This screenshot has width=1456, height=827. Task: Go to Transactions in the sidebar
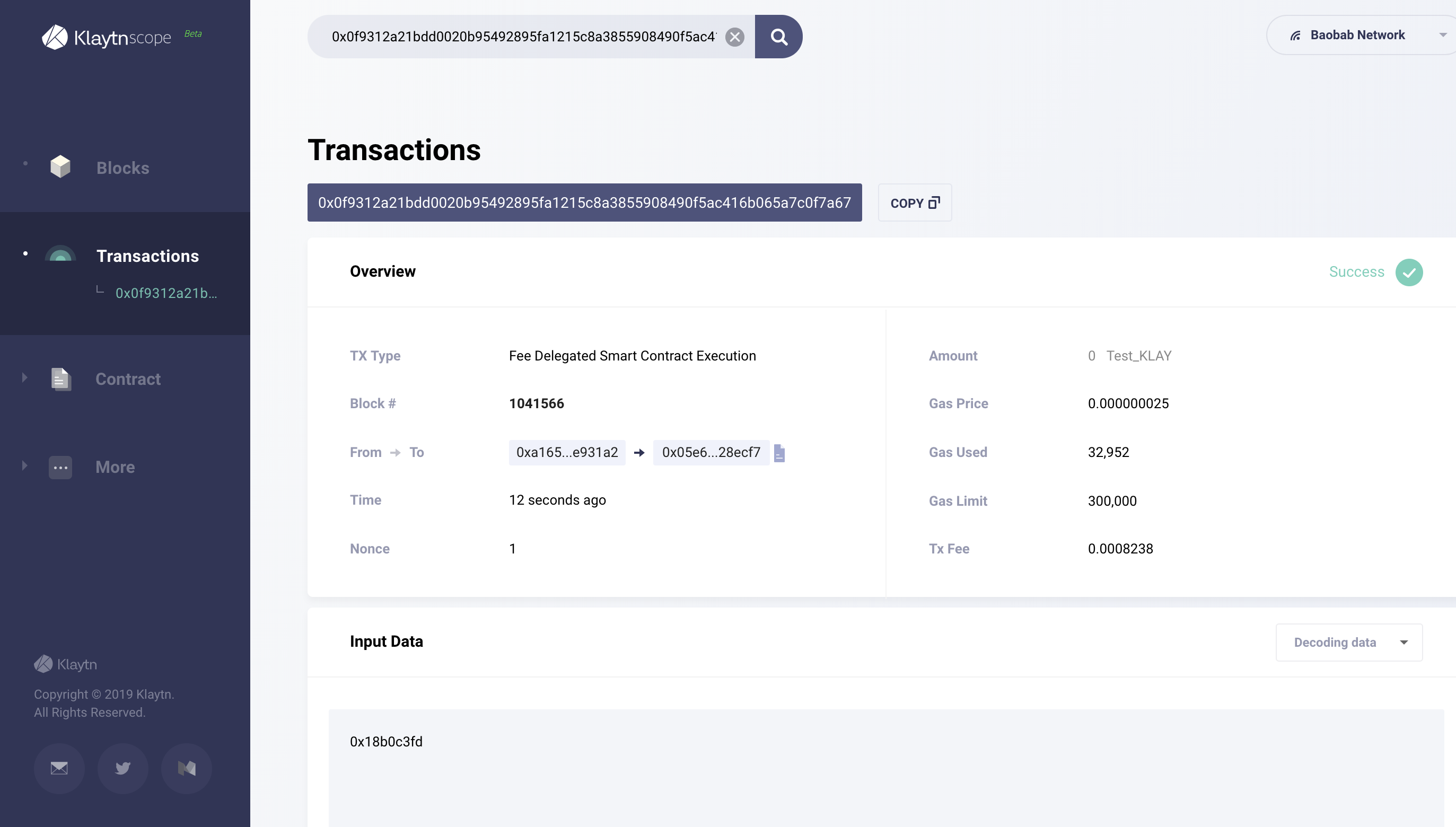(x=148, y=256)
